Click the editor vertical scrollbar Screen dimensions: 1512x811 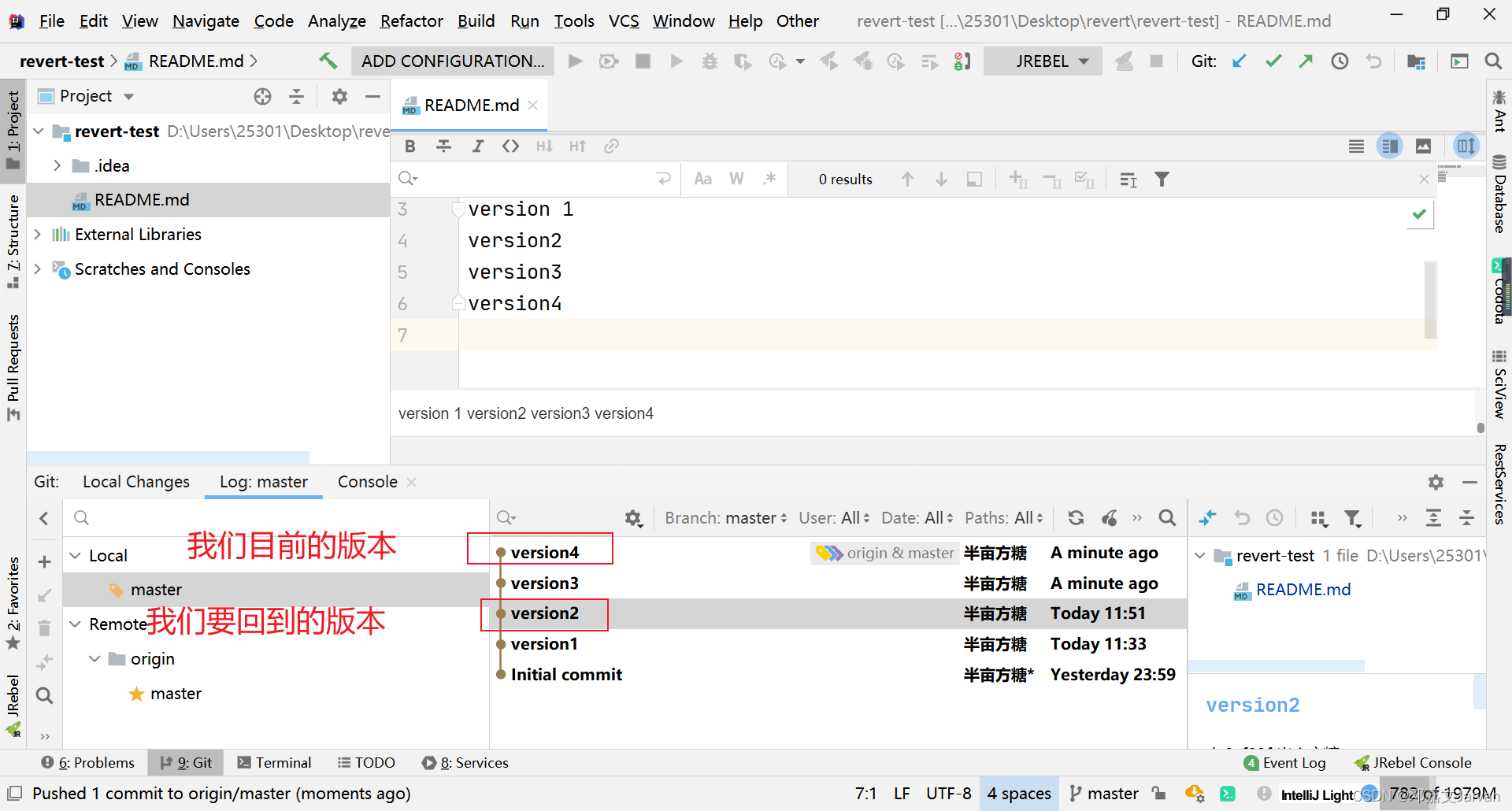click(1431, 299)
